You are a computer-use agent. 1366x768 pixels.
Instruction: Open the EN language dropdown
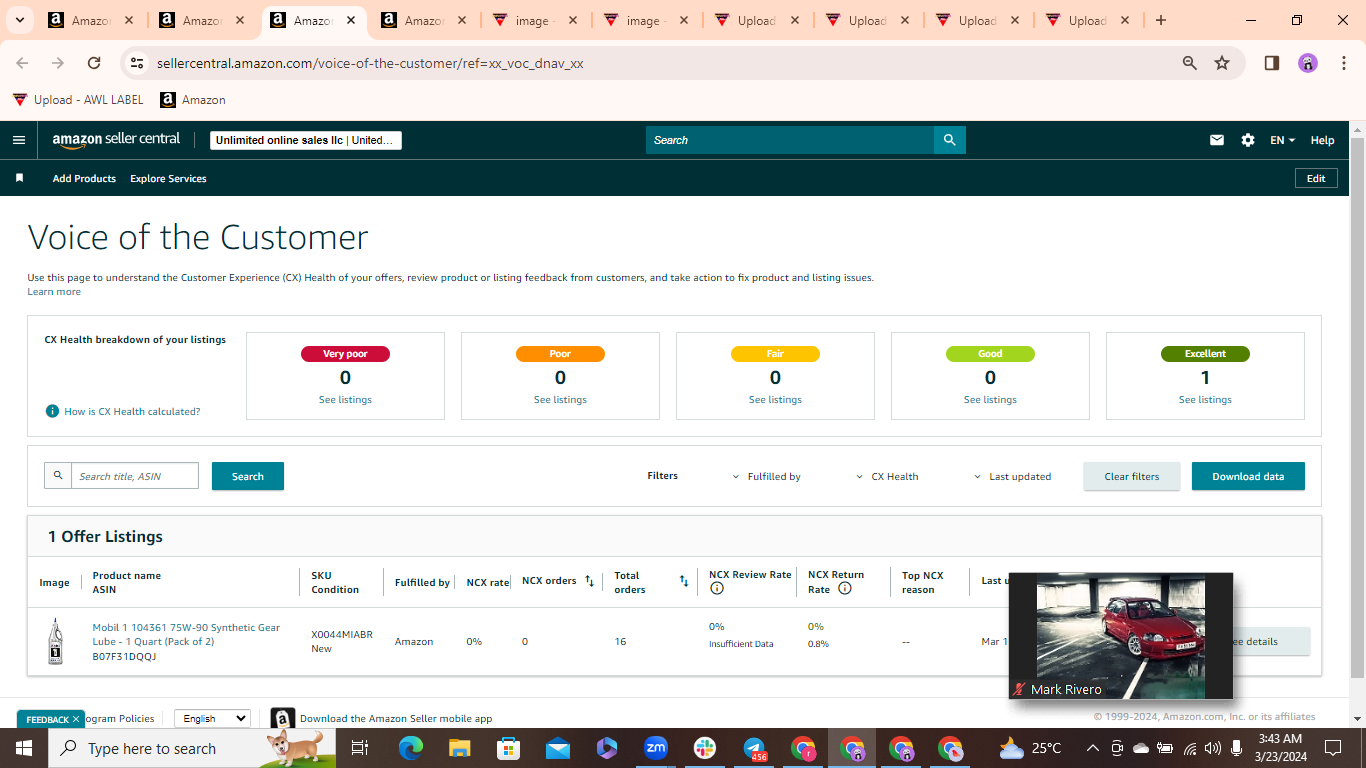pyautogui.click(x=1282, y=140)
